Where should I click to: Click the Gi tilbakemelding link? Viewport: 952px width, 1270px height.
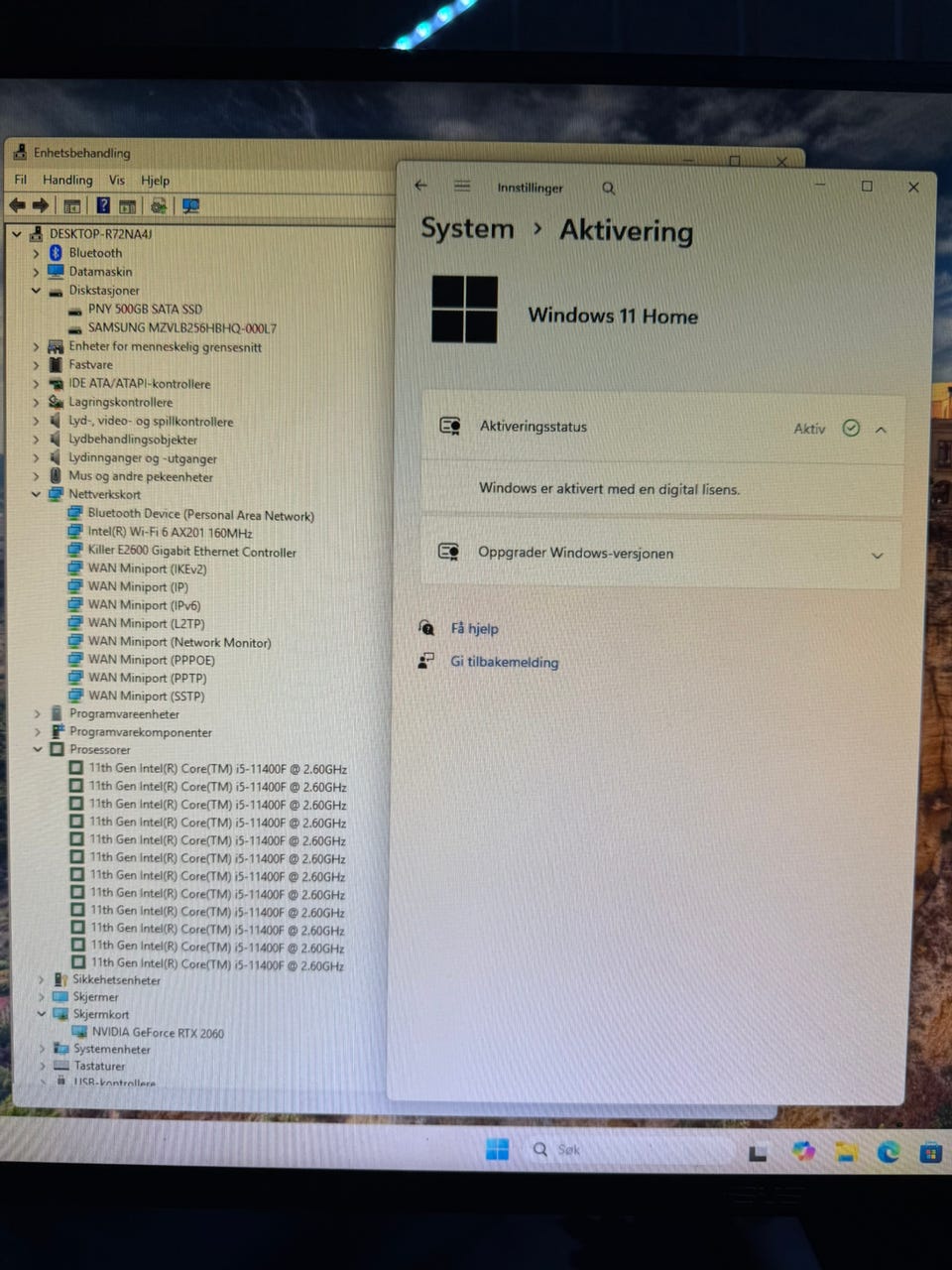(x=504, y=662)
